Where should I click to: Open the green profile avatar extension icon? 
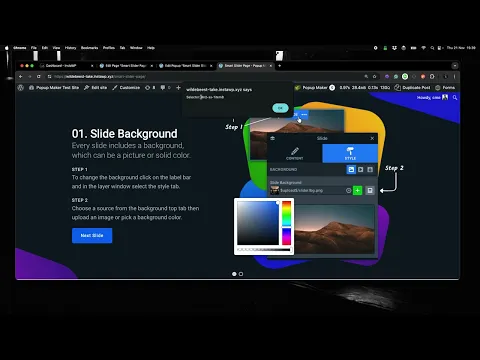(405, 76)
